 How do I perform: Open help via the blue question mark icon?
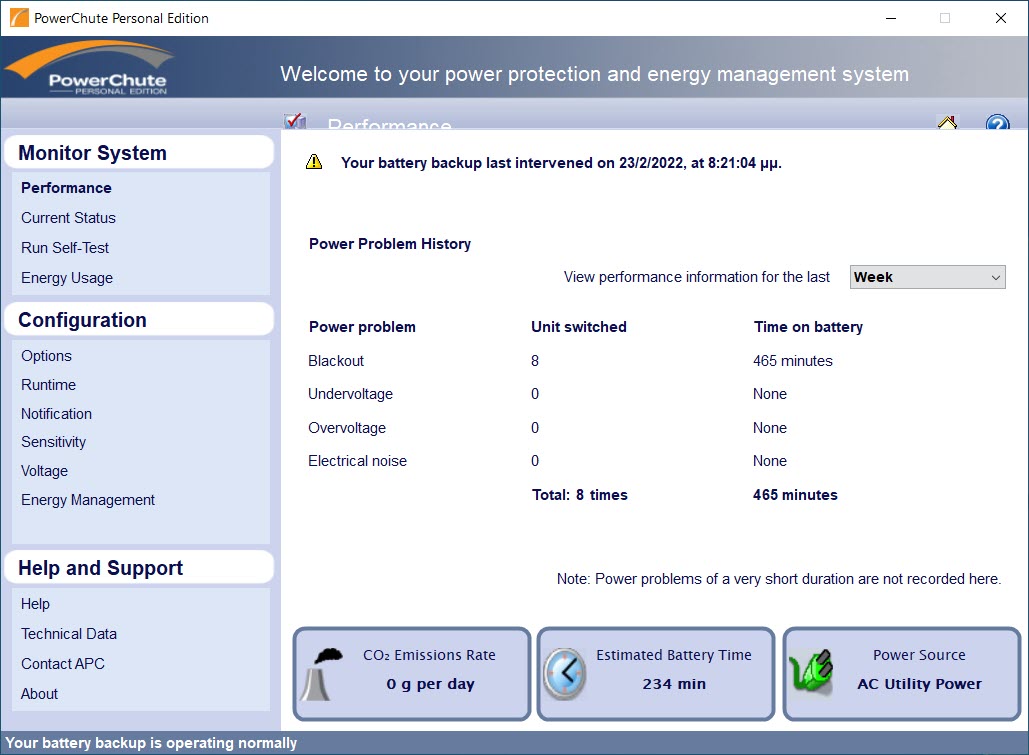click(x=998, y=122)
